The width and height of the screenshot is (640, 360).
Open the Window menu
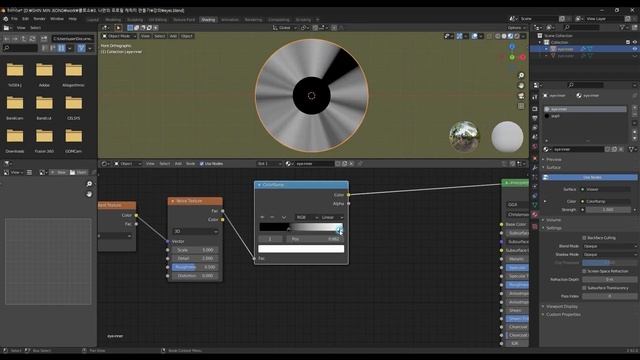pos(57,19)
